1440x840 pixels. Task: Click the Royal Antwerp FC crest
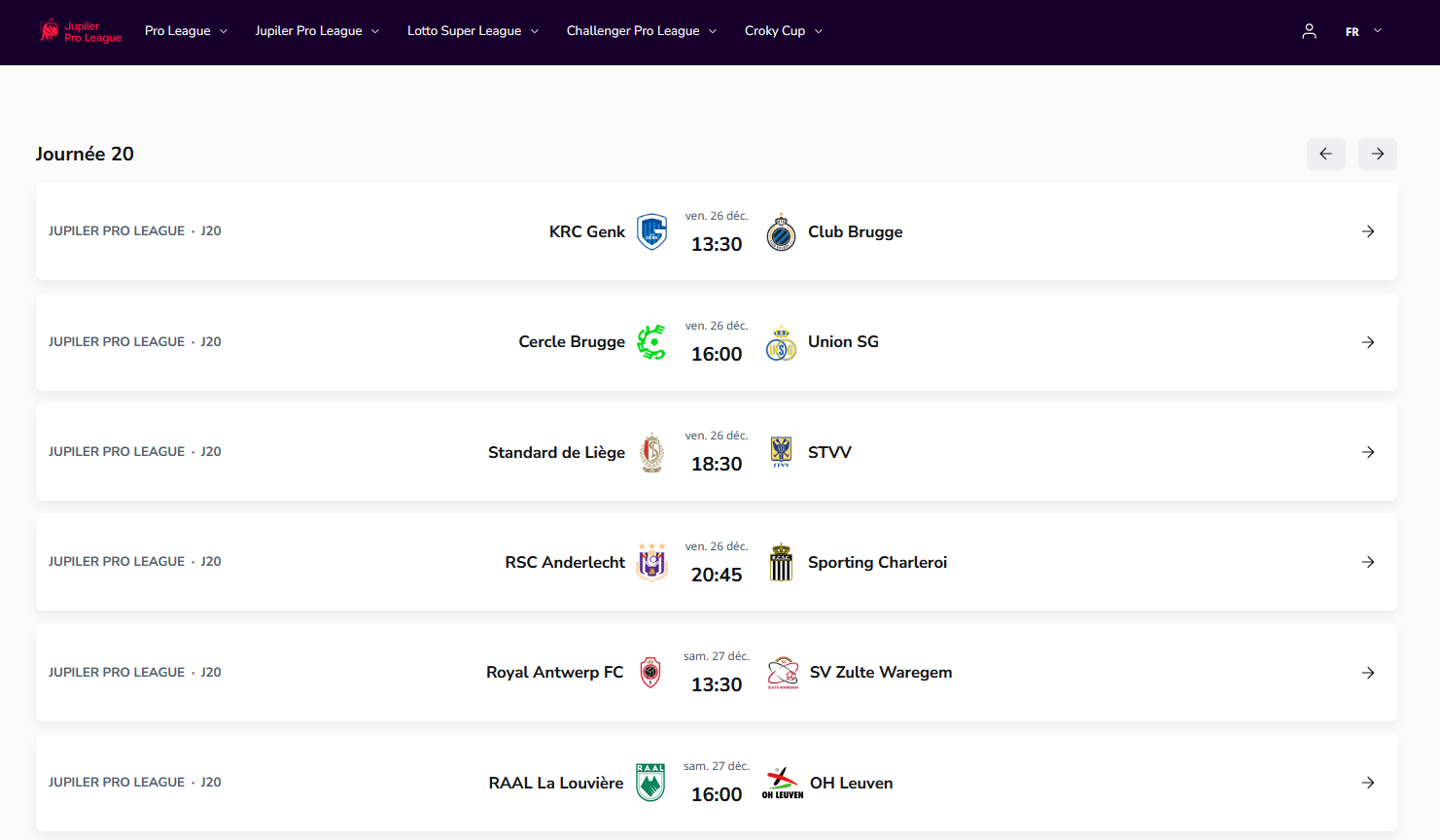[650, 673]
